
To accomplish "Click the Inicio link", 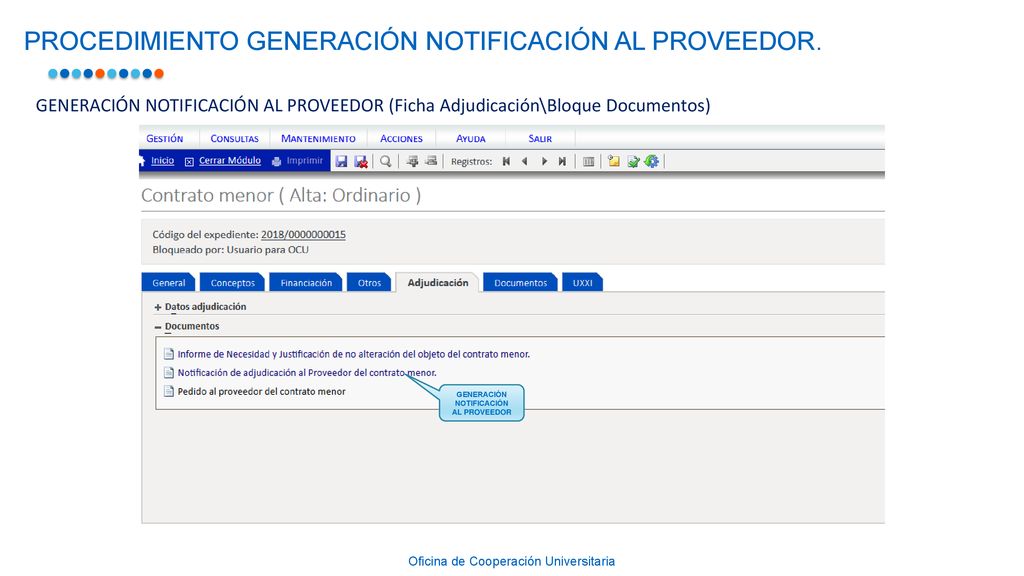I will (x=163, y=161).
